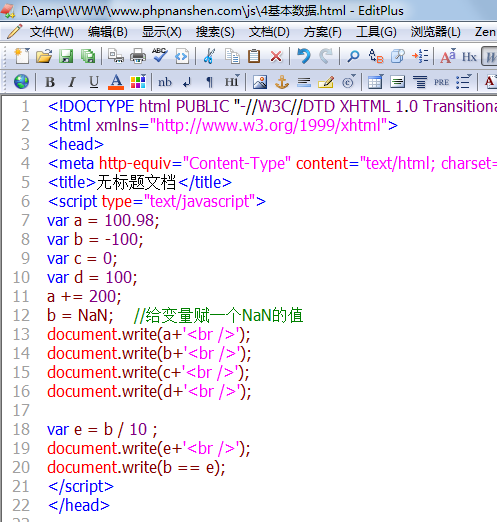Image resolution: width=497 pixels, height=522 pixels.
Task: Open the 搜索(S) menu
Action: tap(215, 32)
